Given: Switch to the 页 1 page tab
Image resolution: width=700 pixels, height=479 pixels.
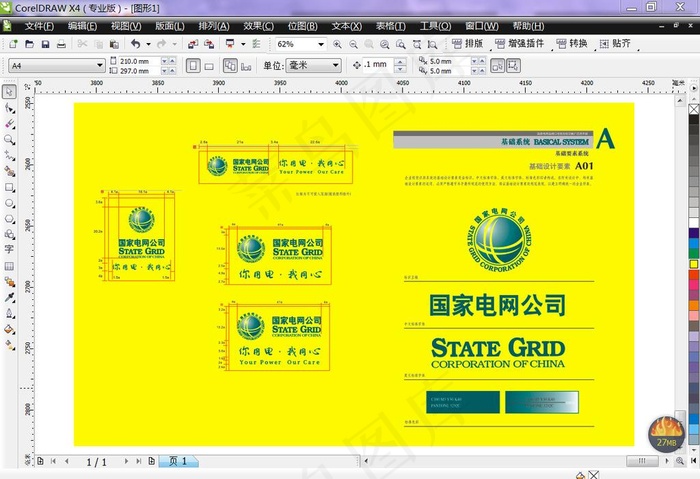Looking at the screenshot, I should point(179,461).
